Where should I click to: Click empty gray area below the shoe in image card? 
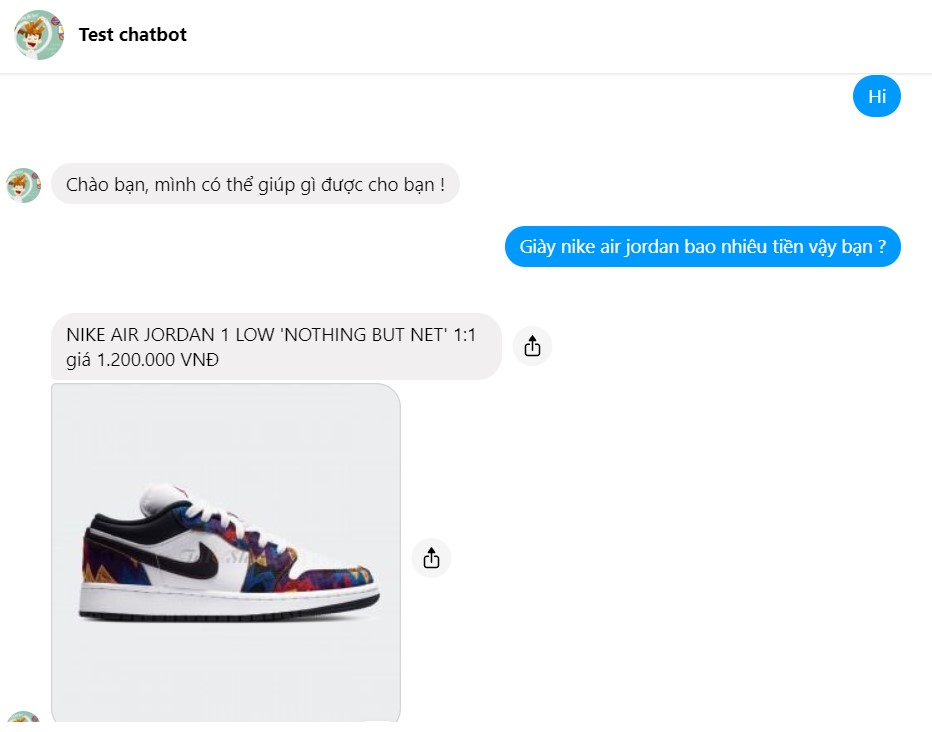tap(226, 670)
